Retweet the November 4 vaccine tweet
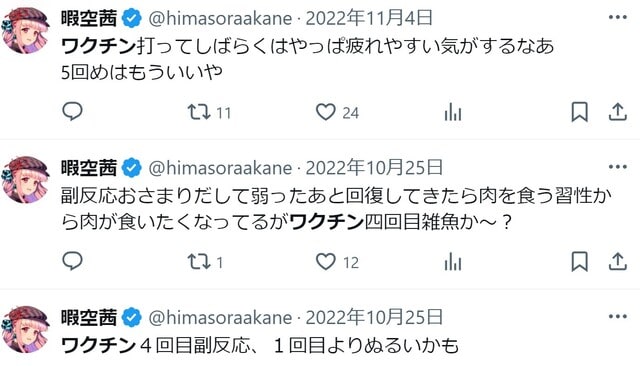The height and width of the screenshot is (366, 640). pos(199,112)
